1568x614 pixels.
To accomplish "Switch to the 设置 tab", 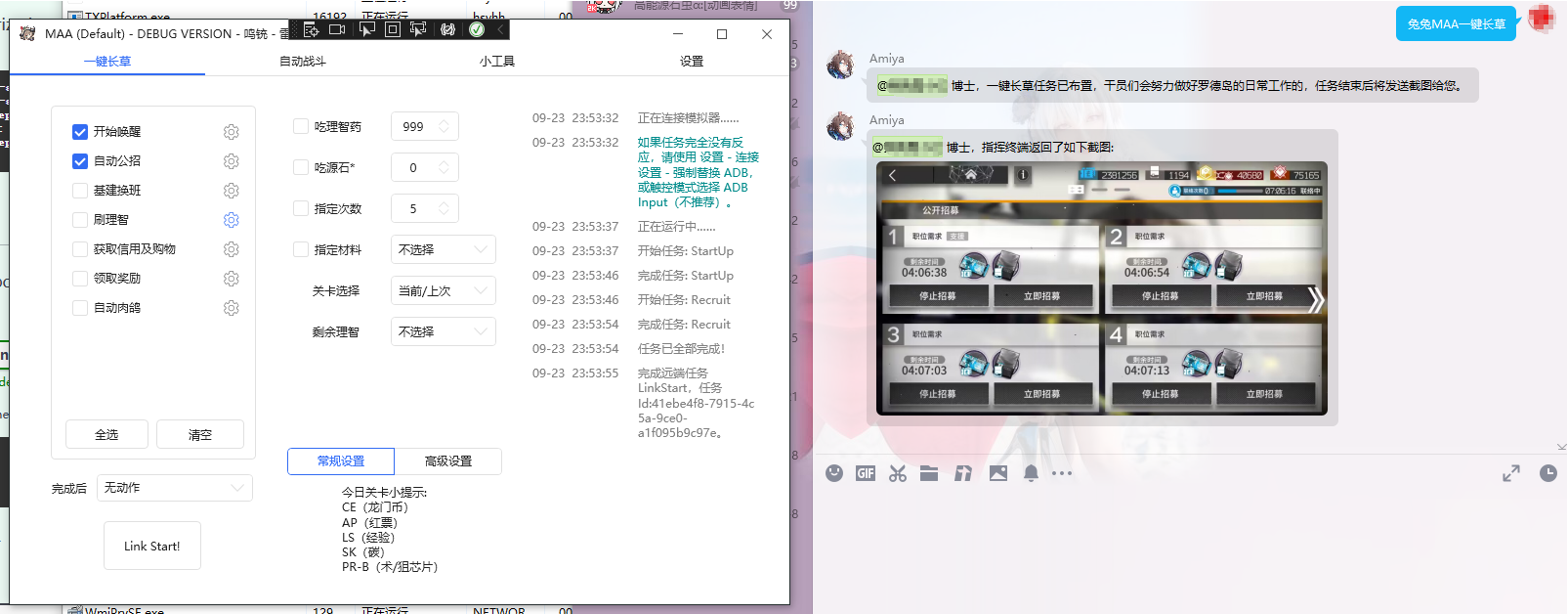I will click(692, 61).
